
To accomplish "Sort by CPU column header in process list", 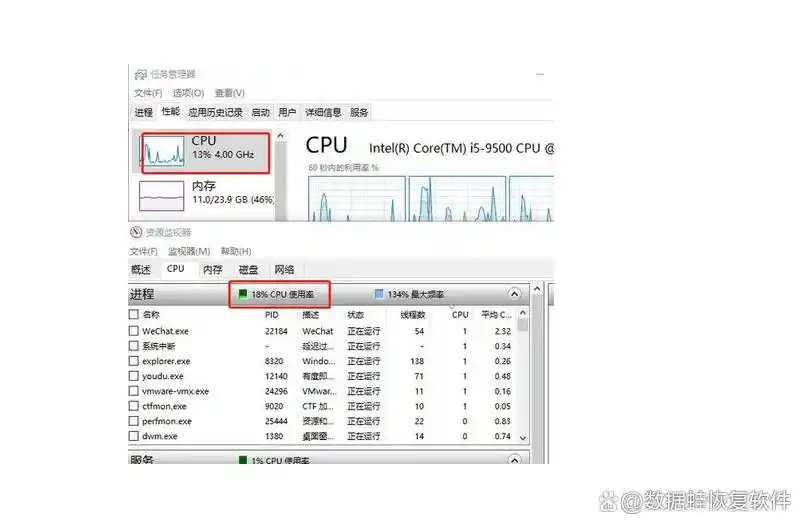I will point(460,314).
